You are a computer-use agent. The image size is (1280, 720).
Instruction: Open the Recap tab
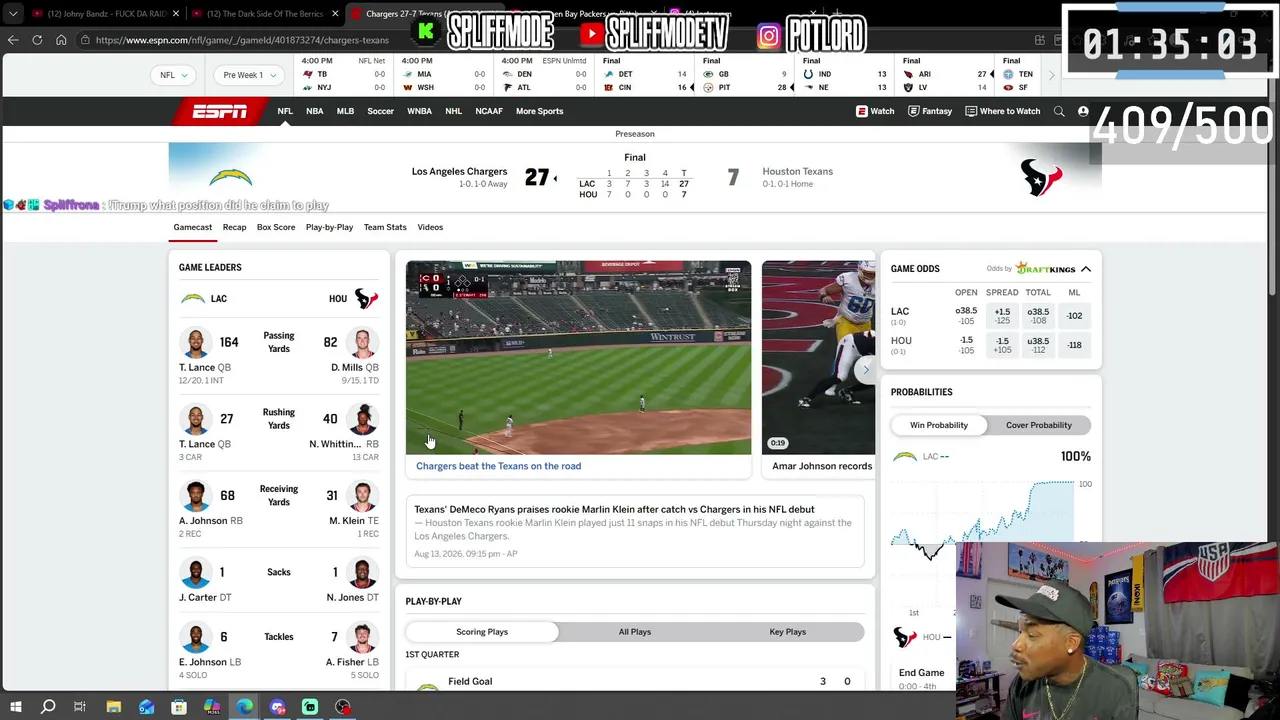coord(234,227)
